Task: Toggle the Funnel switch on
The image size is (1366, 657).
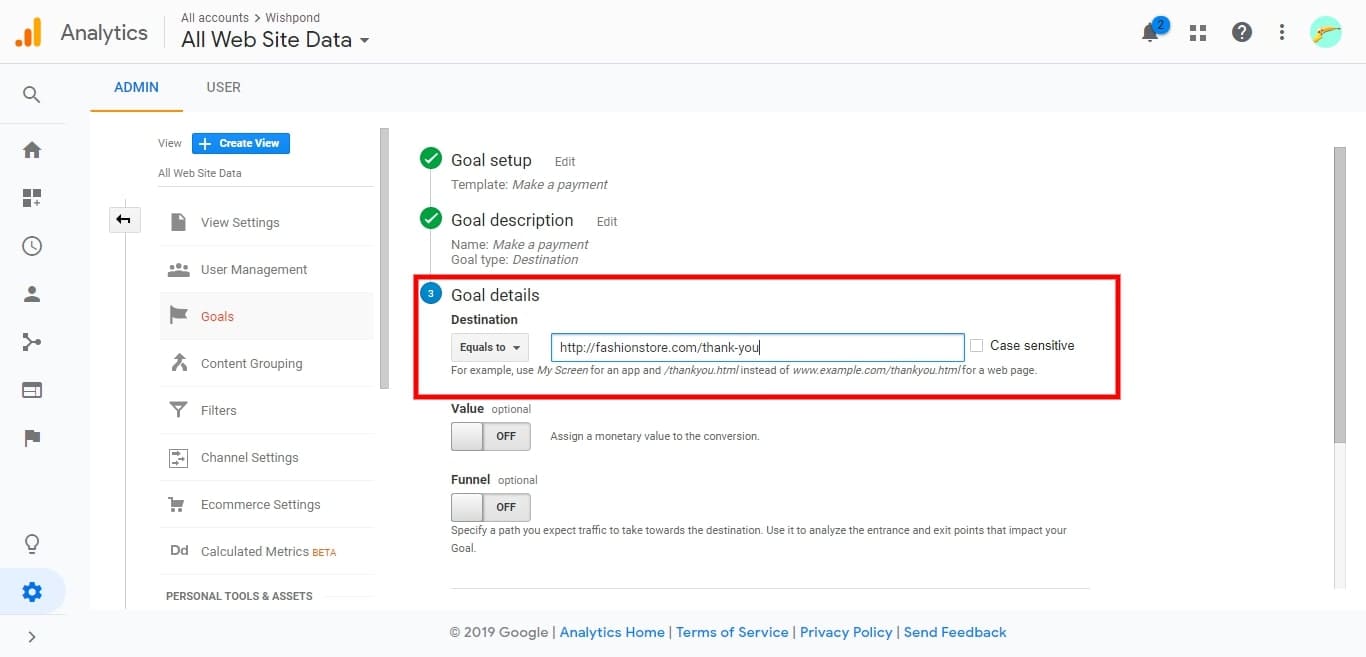Action: tap(490, 507)
